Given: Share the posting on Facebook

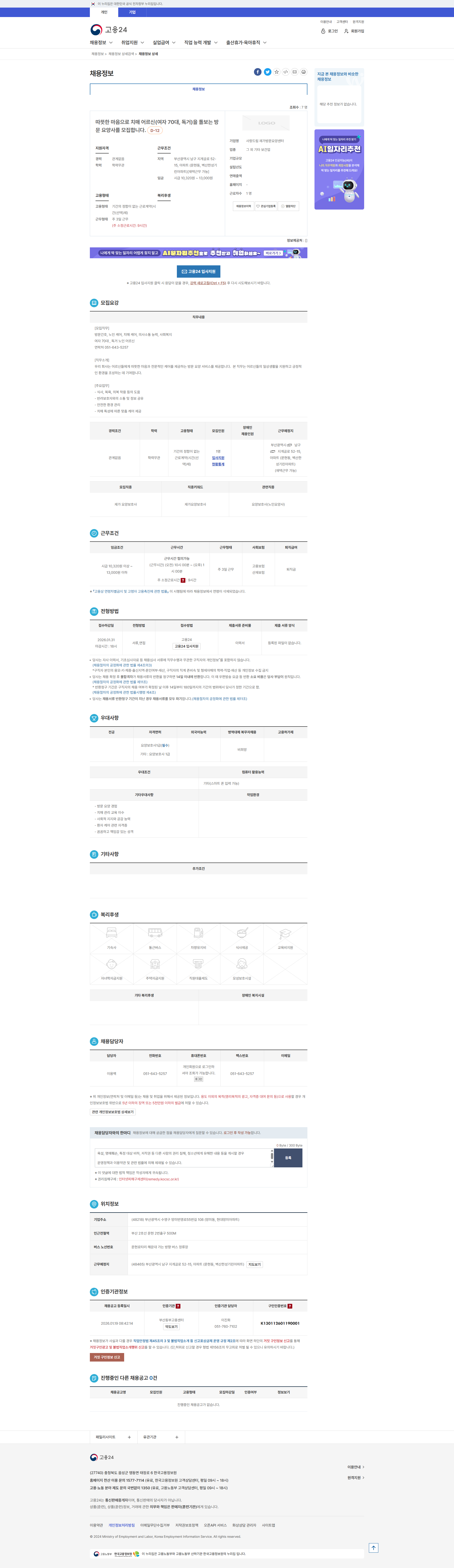Looking at the screenshot, I should point(258,72).
